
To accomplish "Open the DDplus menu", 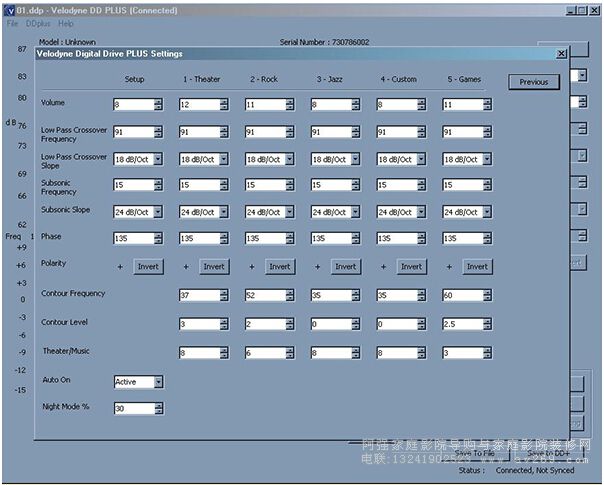I will pos(37,23).
